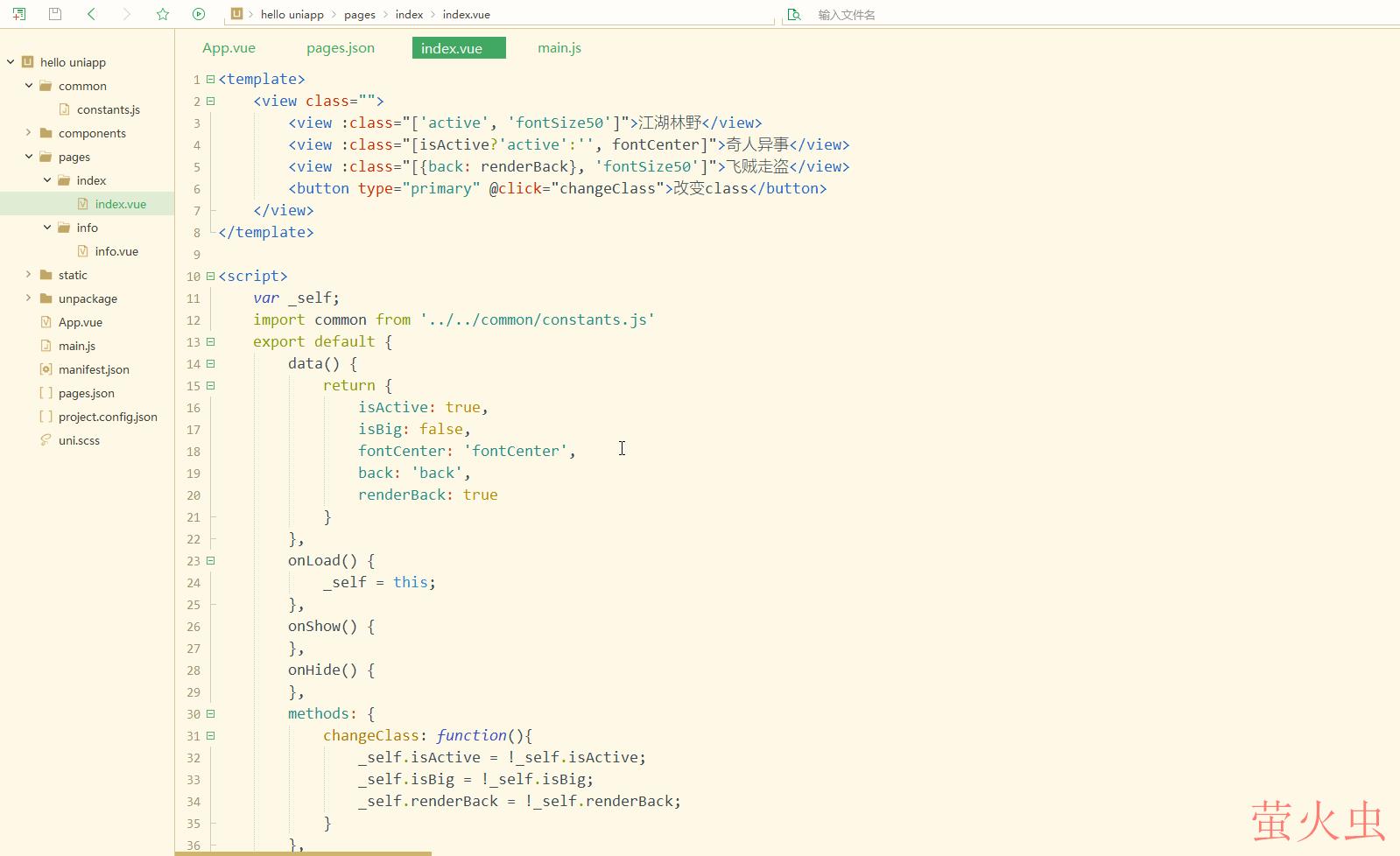Select index.vue in the project tree

pyautogui.click(x=121, y=204)
